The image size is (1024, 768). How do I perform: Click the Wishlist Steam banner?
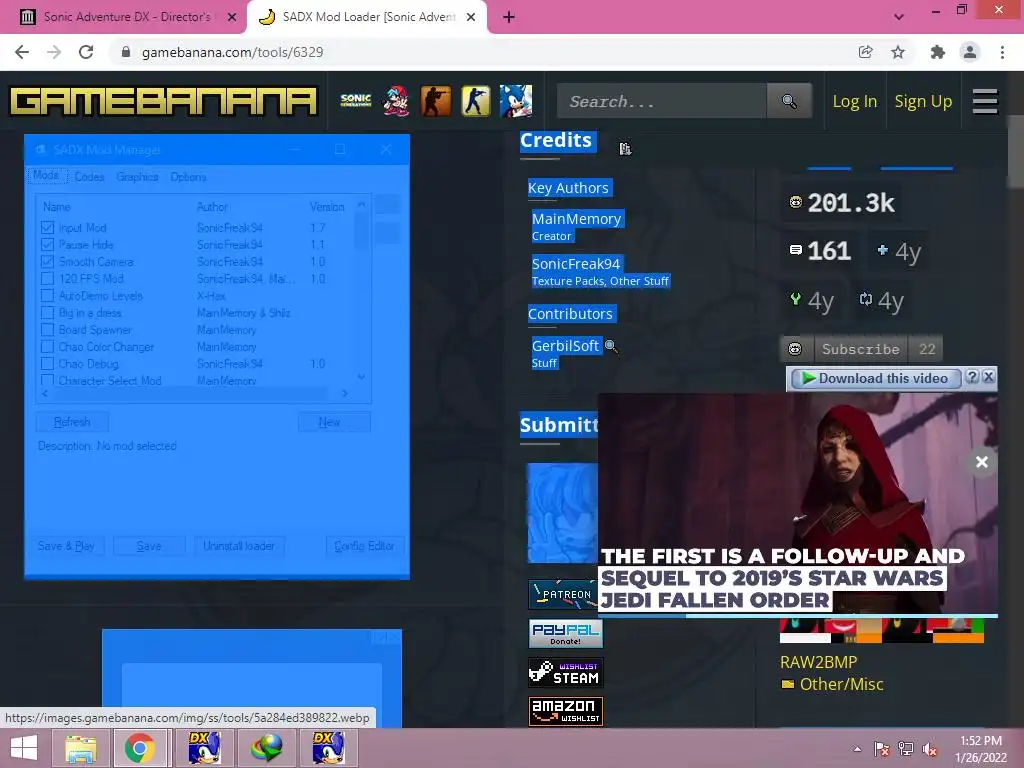(566, 673)
